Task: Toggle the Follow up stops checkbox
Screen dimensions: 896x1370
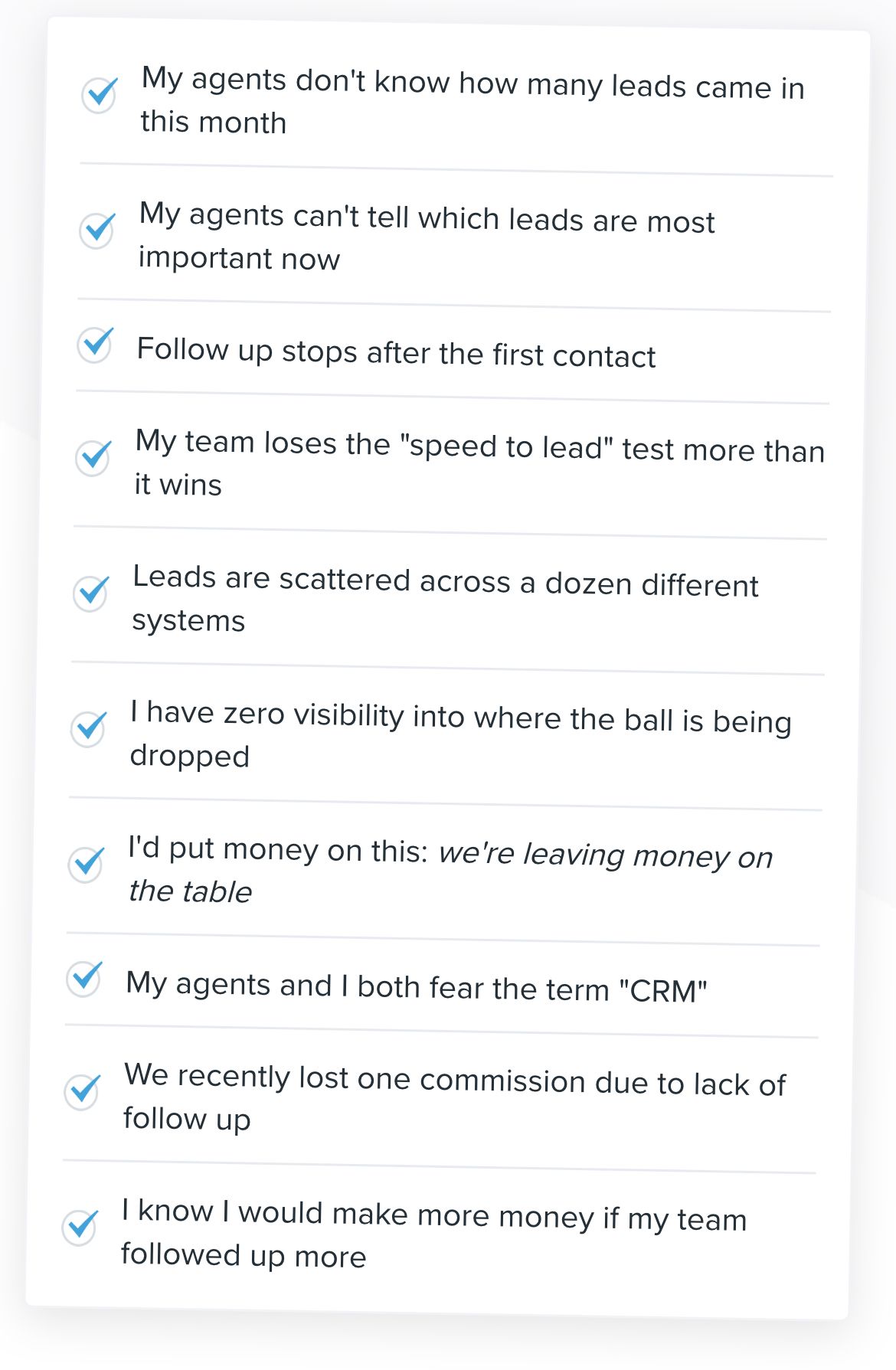Action: (x=95, y=344)
